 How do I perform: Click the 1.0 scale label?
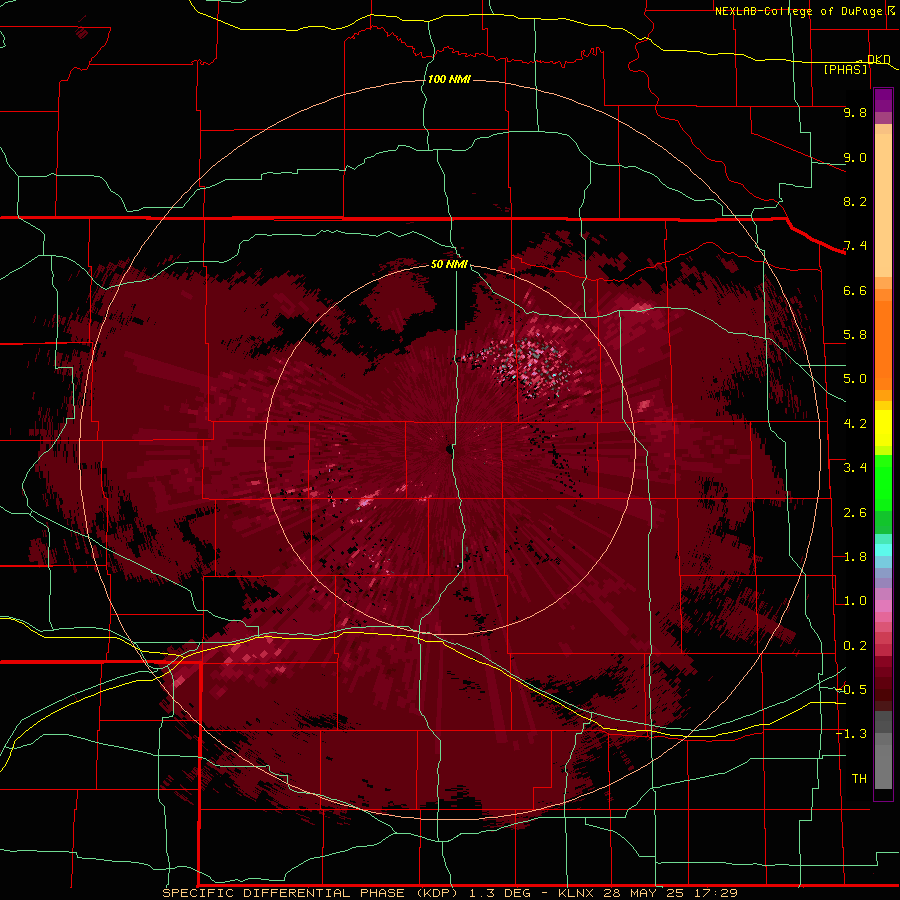pos(855,601)
